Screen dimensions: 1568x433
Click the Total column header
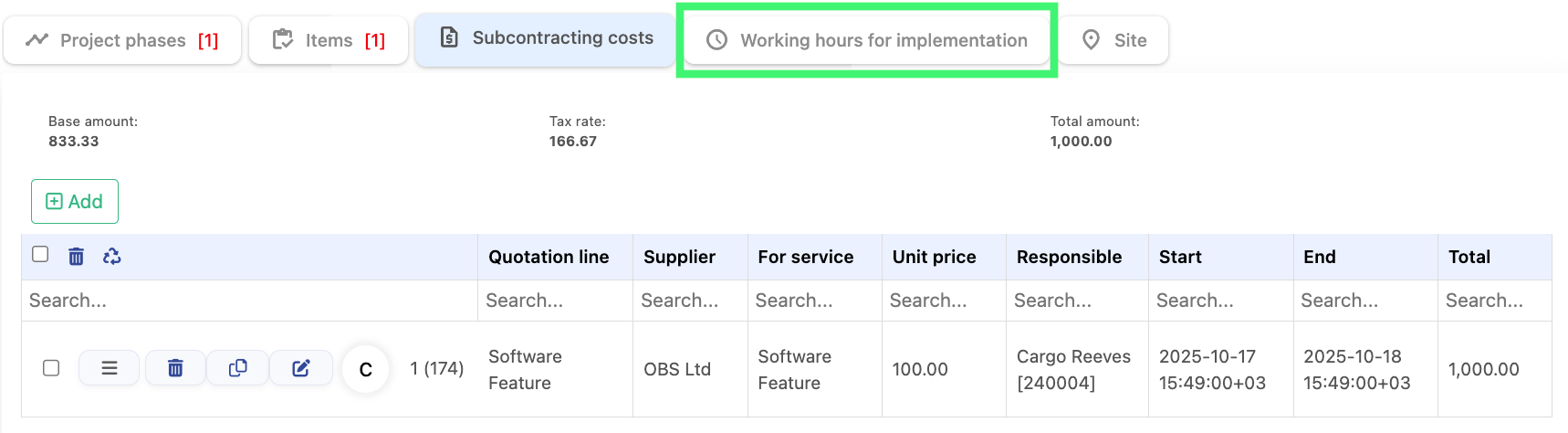(1469, 257)
